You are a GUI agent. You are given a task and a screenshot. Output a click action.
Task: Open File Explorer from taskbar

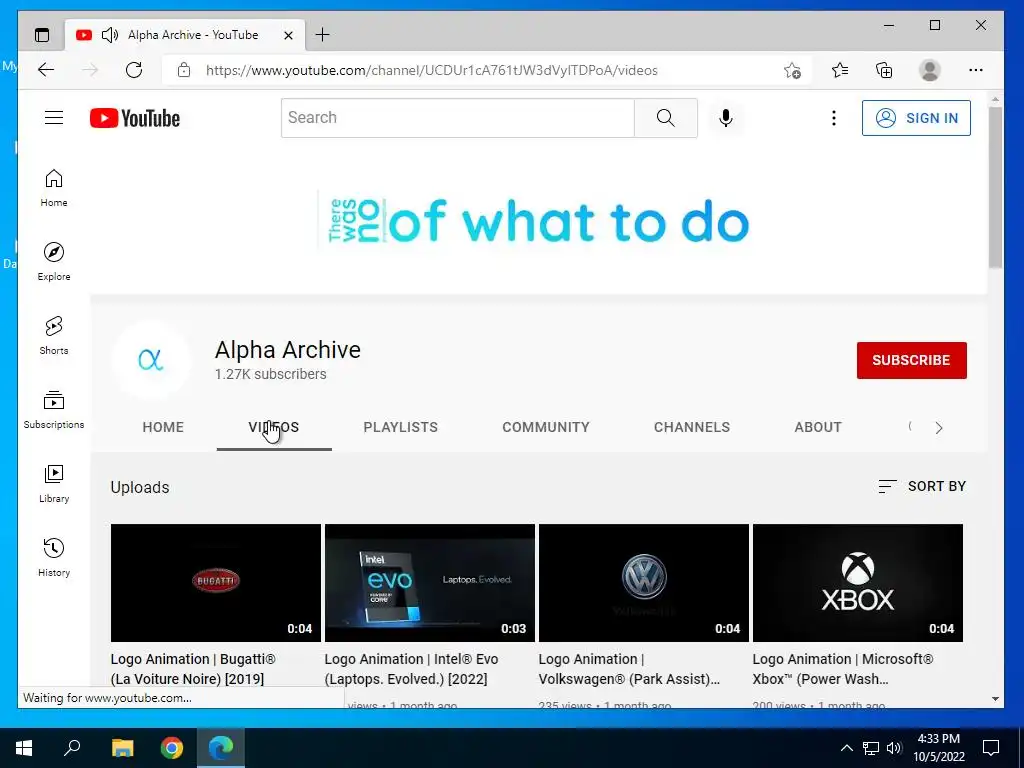122,748
